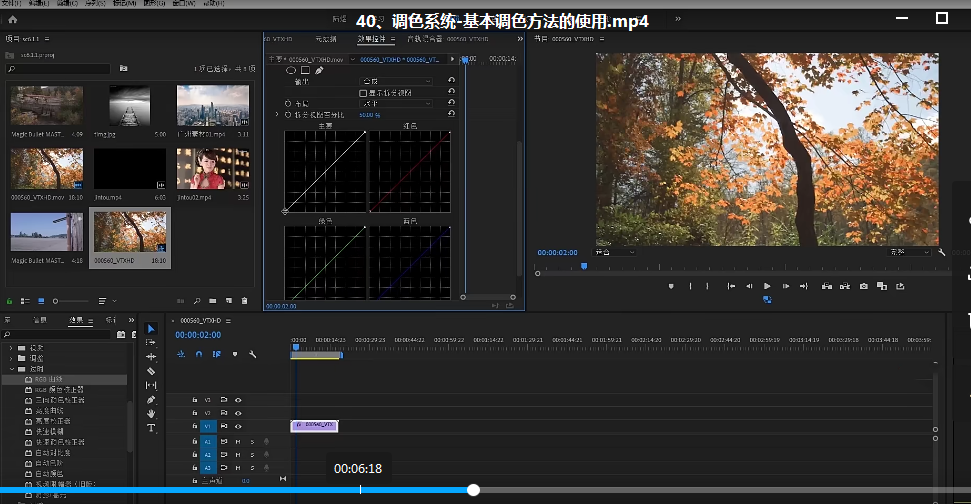The height and width of the screenshot is (504, 971).
Task: Select the Type tool
Action: pyautogui.click(x=151, y=428)
